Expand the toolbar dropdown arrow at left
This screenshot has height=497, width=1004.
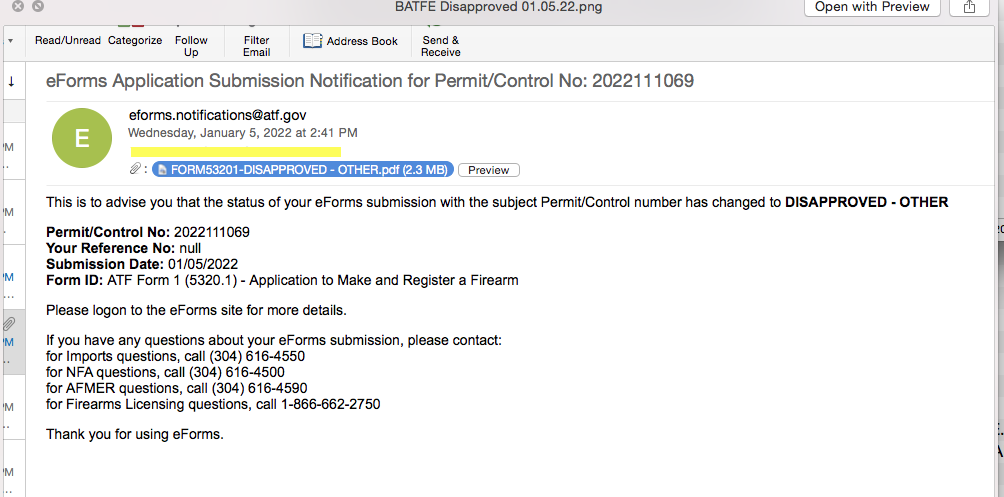pos(10,41)
